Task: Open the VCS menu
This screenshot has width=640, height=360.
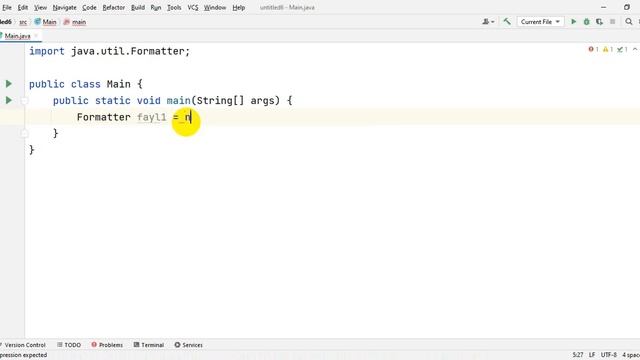Action: pyautogui.click(x=193, y=7)
